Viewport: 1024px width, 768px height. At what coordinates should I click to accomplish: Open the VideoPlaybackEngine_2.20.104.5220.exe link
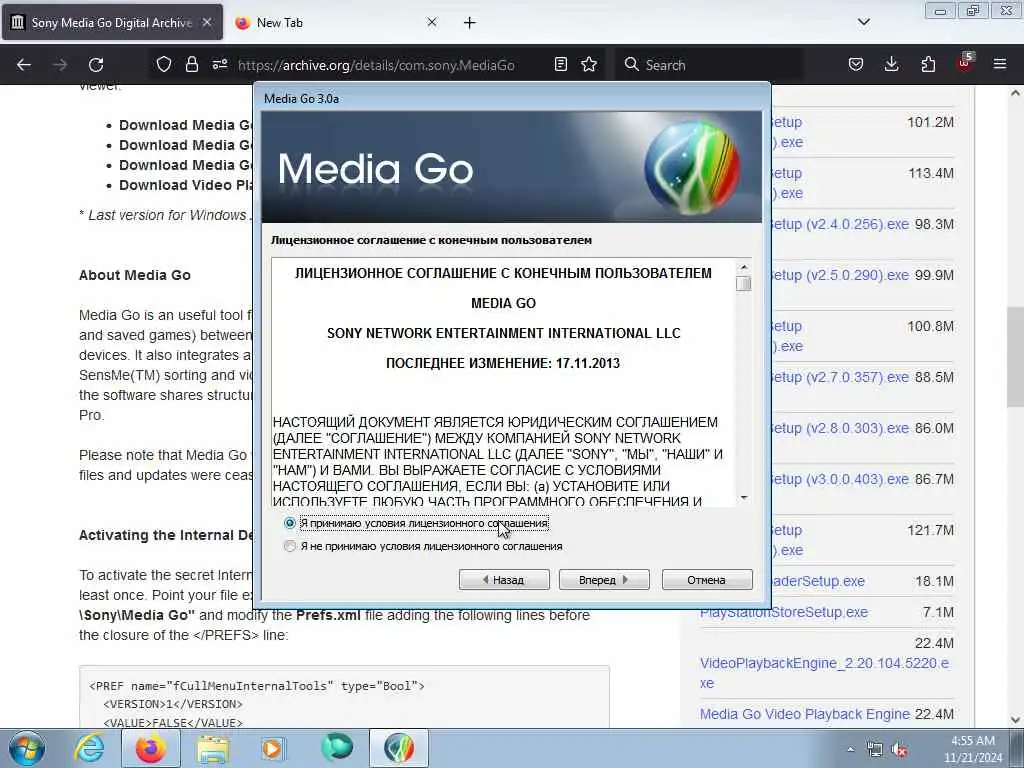(x=824, y=673)
